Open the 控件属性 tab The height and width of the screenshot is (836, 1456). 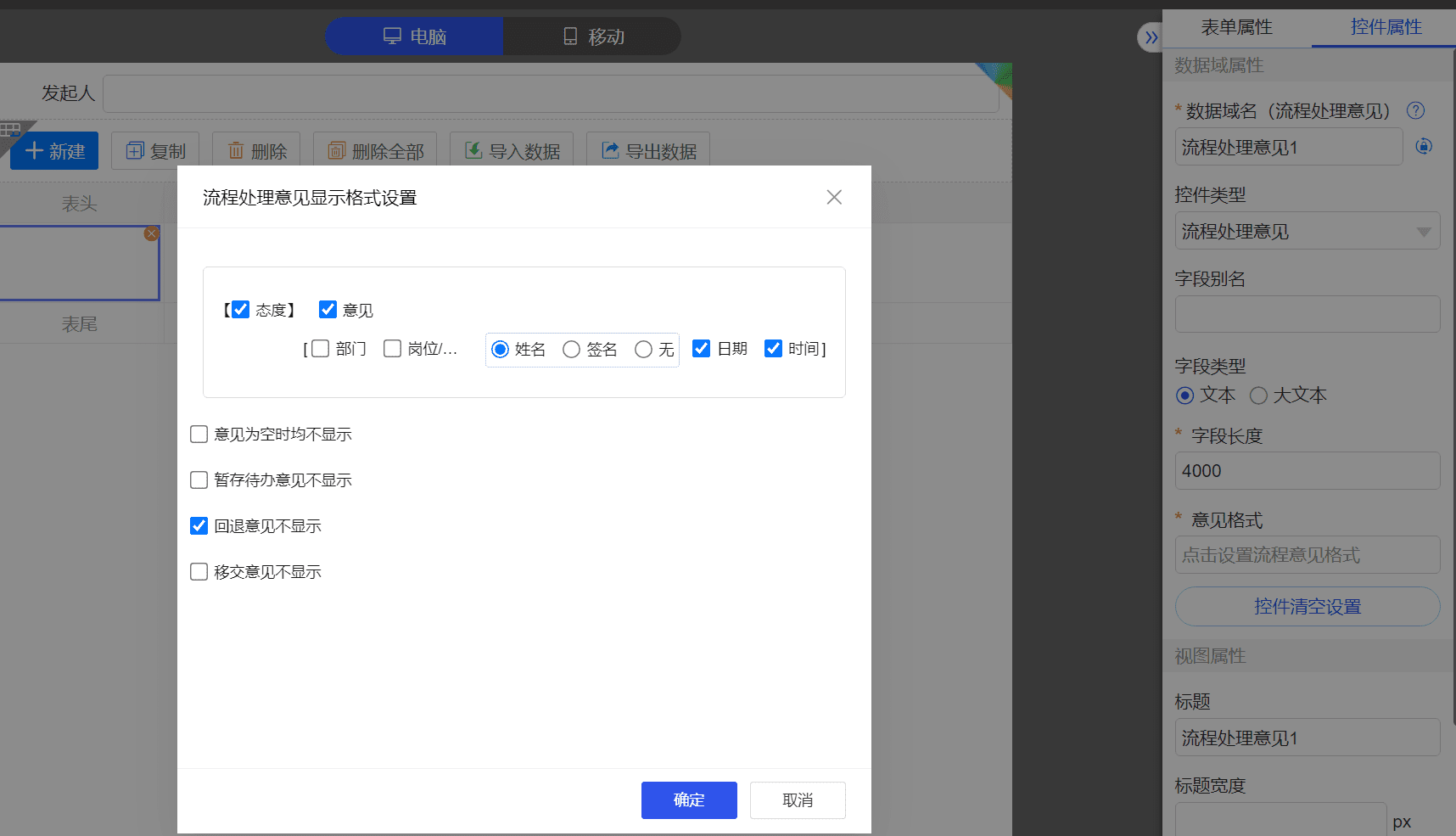(x=1386, y=27)
